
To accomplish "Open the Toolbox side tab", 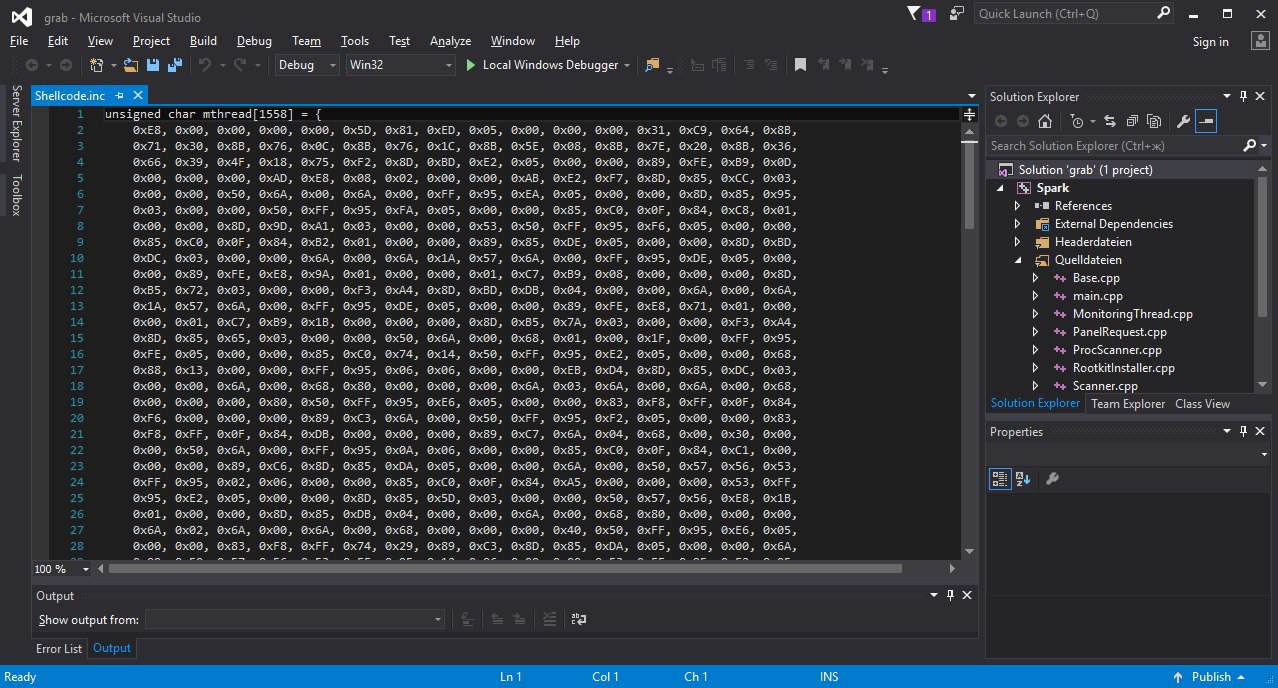I will (16, 195).
